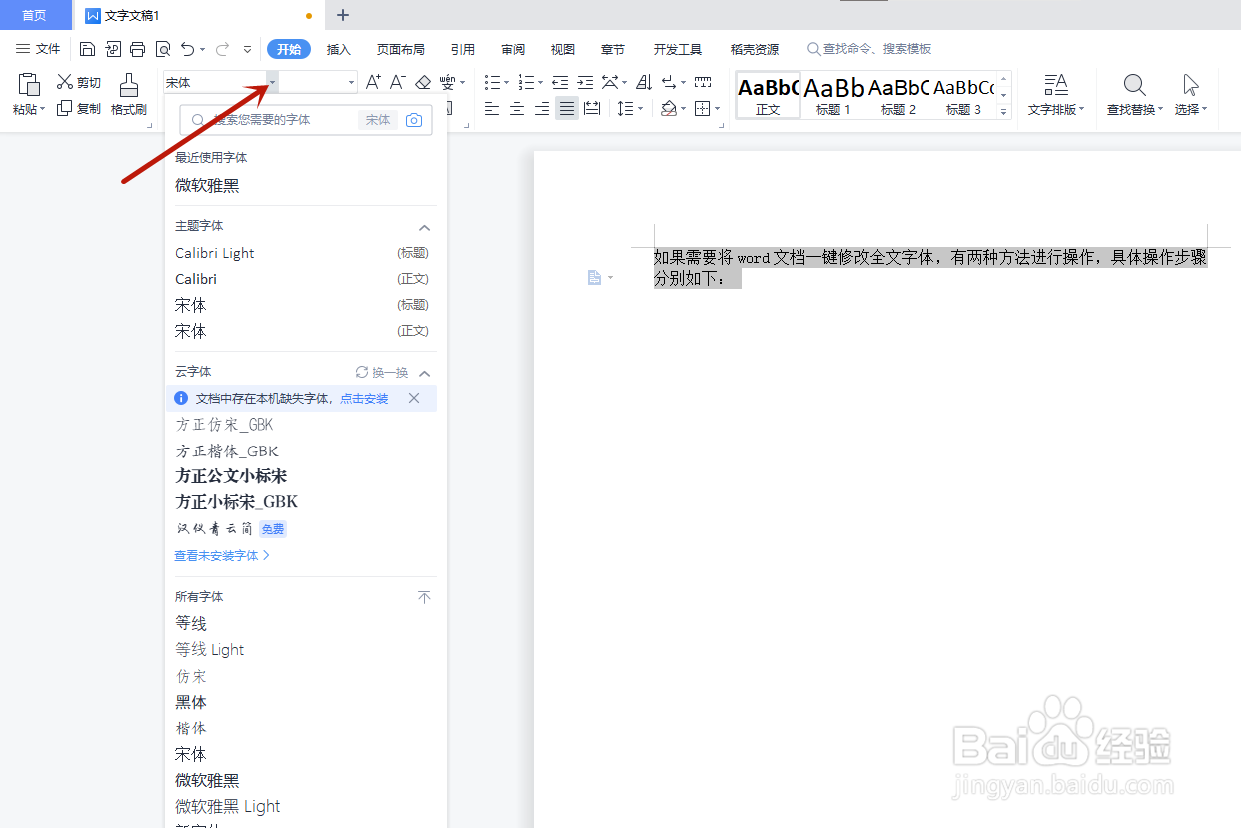
Task: Switch to the 引用 tab
Action: click(462, 49)
